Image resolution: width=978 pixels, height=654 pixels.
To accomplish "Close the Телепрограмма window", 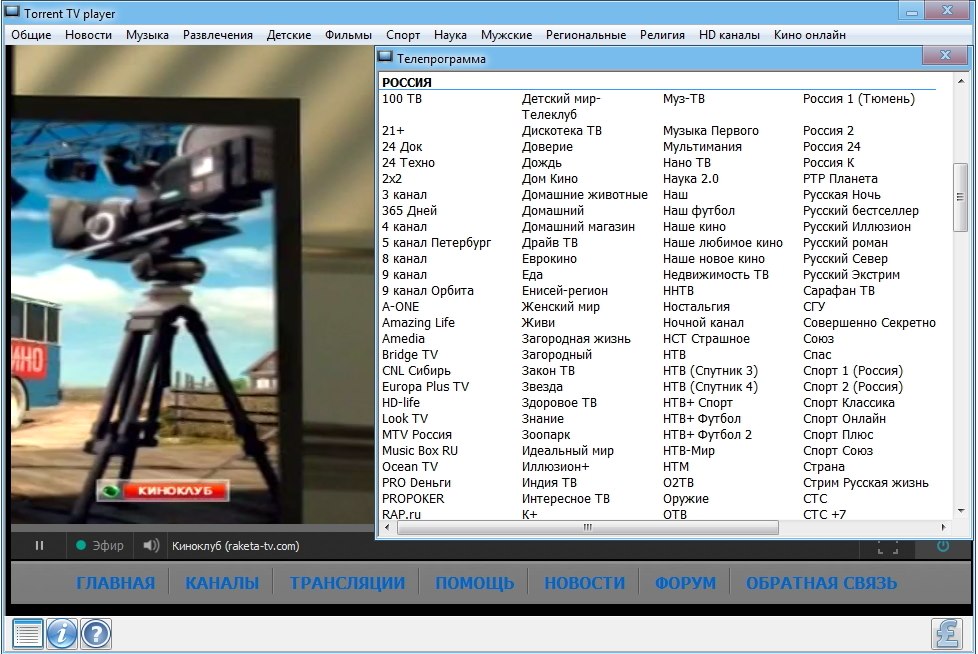I will (x=945, y=55).
